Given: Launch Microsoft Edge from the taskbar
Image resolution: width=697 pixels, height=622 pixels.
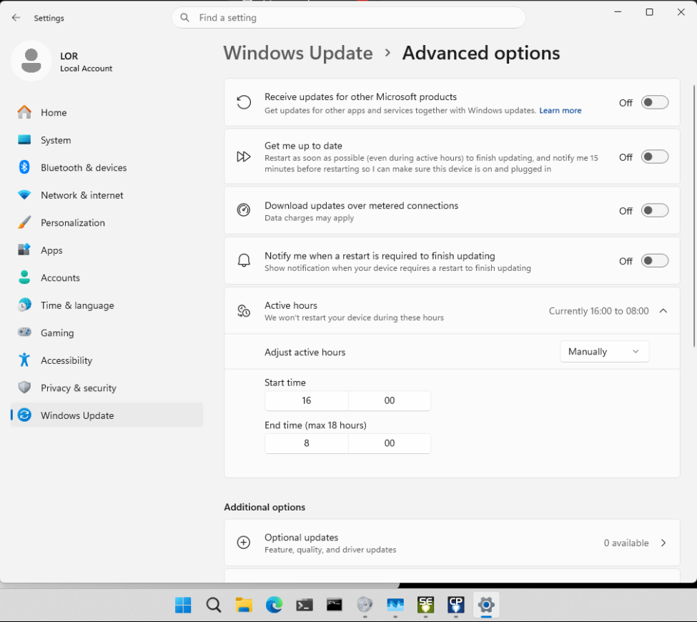Looking at the screenshot, I should [274, 605].
